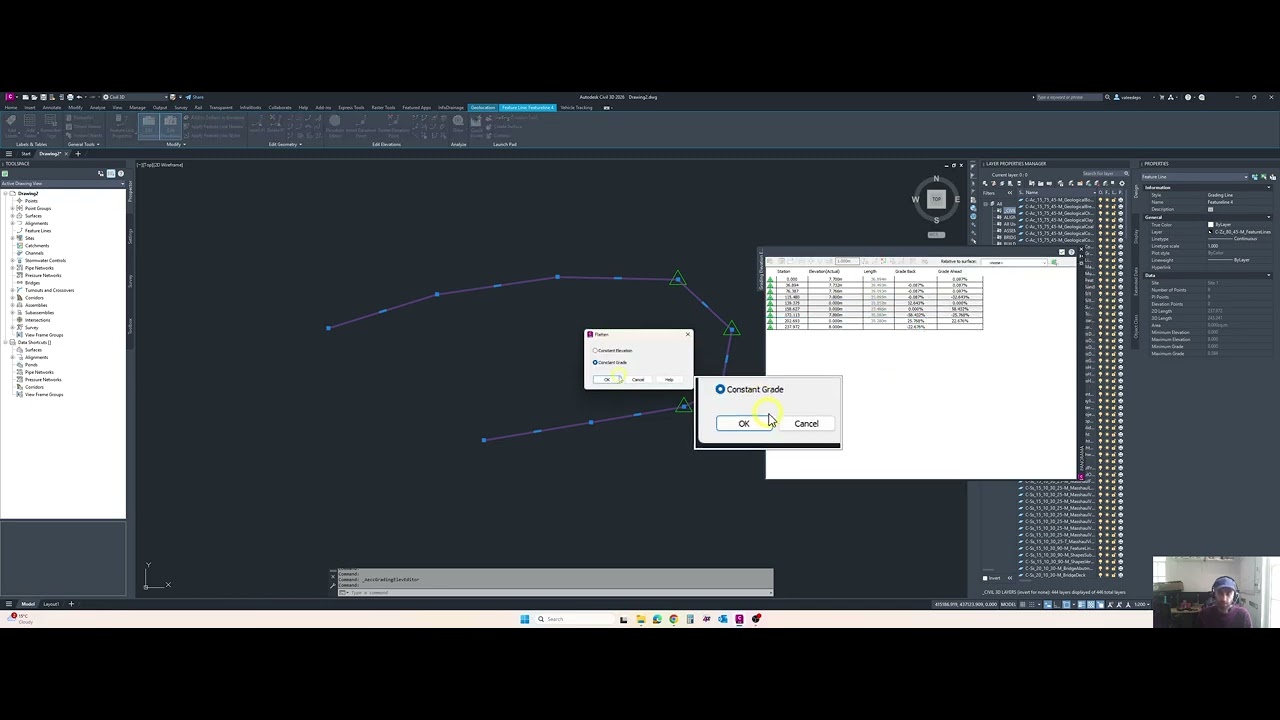This screenshot has height=720, width=1280.
Task: Toggle the Edit Elevations ribbon button
Action: coord(170,126)
